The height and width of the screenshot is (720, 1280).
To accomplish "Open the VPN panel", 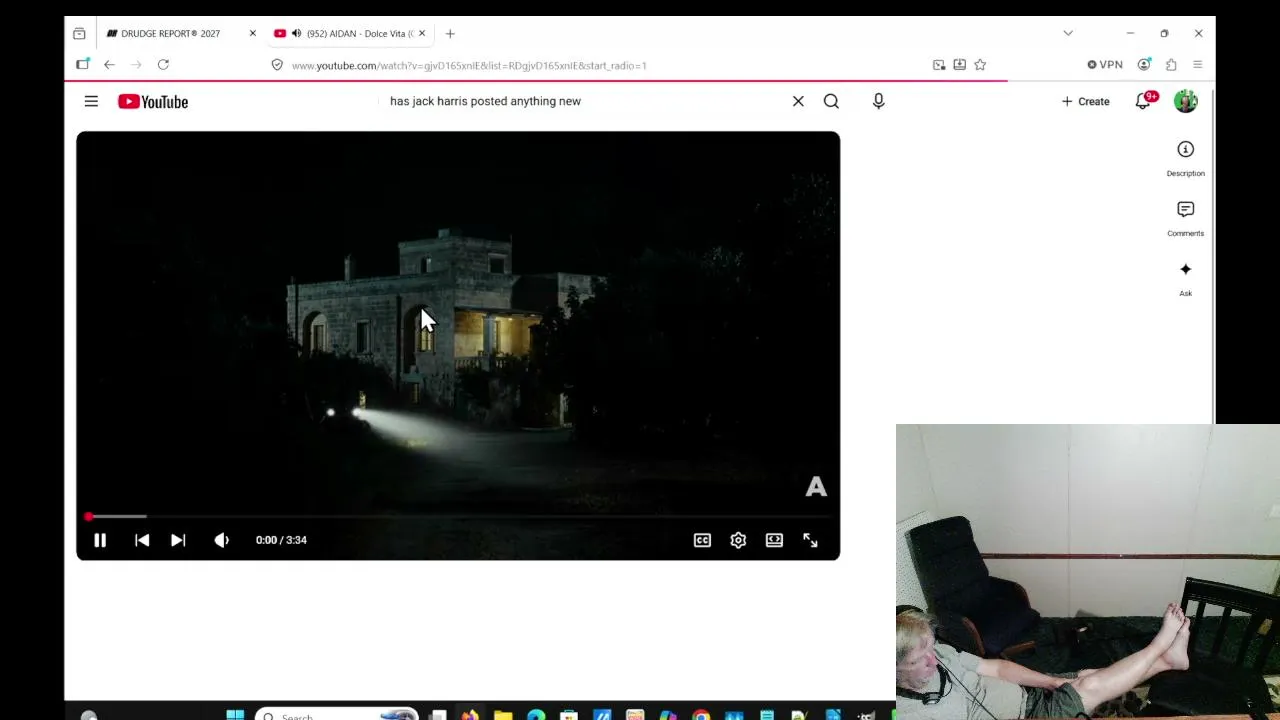I will [x=1105, y=65].
